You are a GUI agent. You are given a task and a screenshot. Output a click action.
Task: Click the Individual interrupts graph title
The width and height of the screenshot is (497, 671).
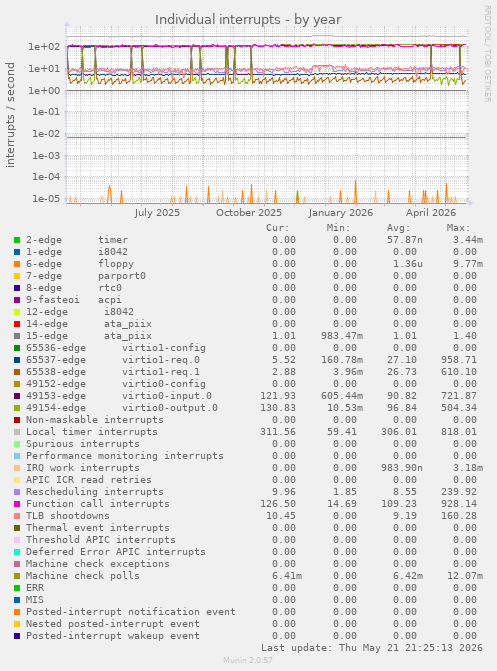point(248,20)
